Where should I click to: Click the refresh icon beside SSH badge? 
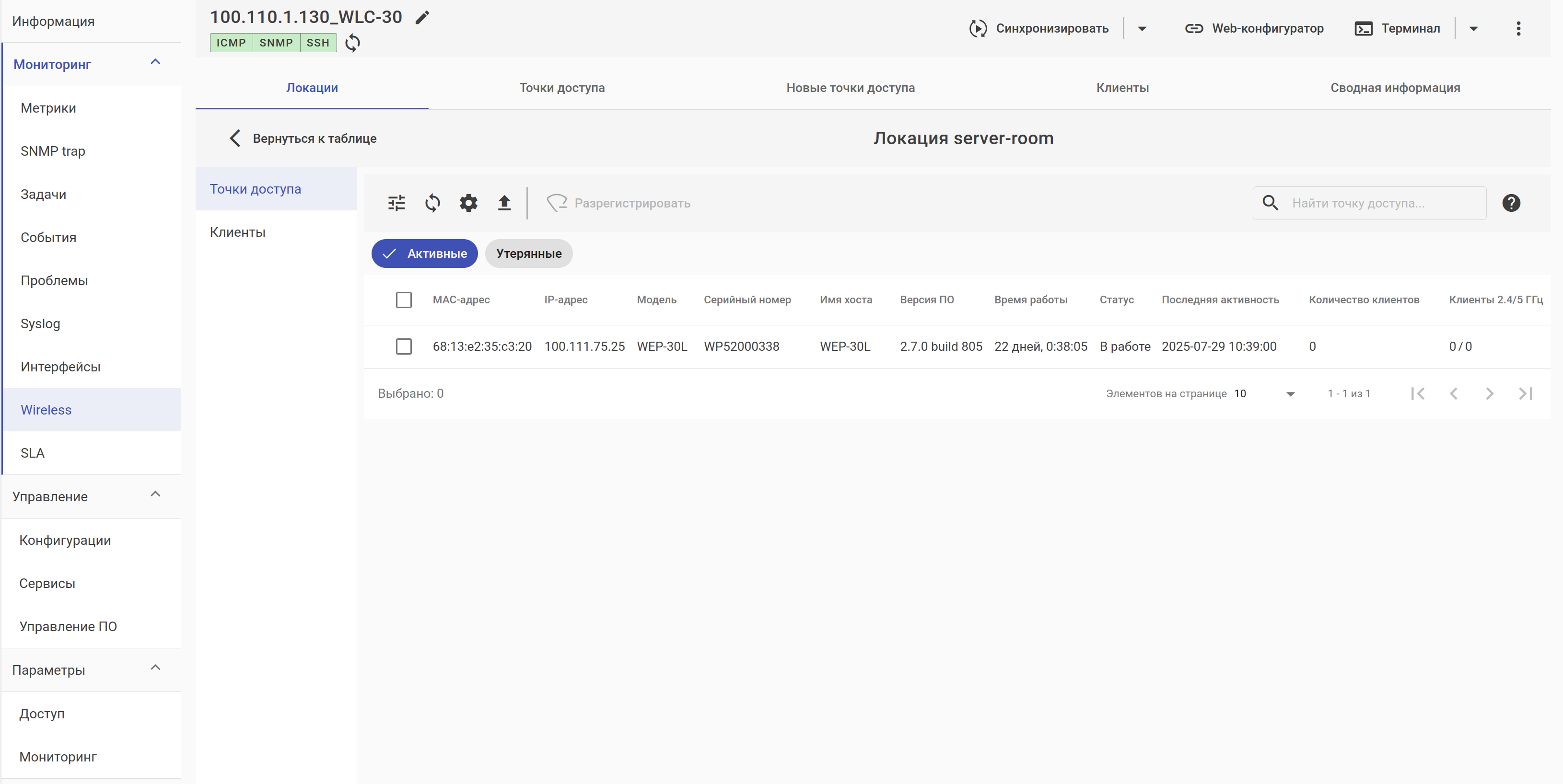tap(352, 43)
